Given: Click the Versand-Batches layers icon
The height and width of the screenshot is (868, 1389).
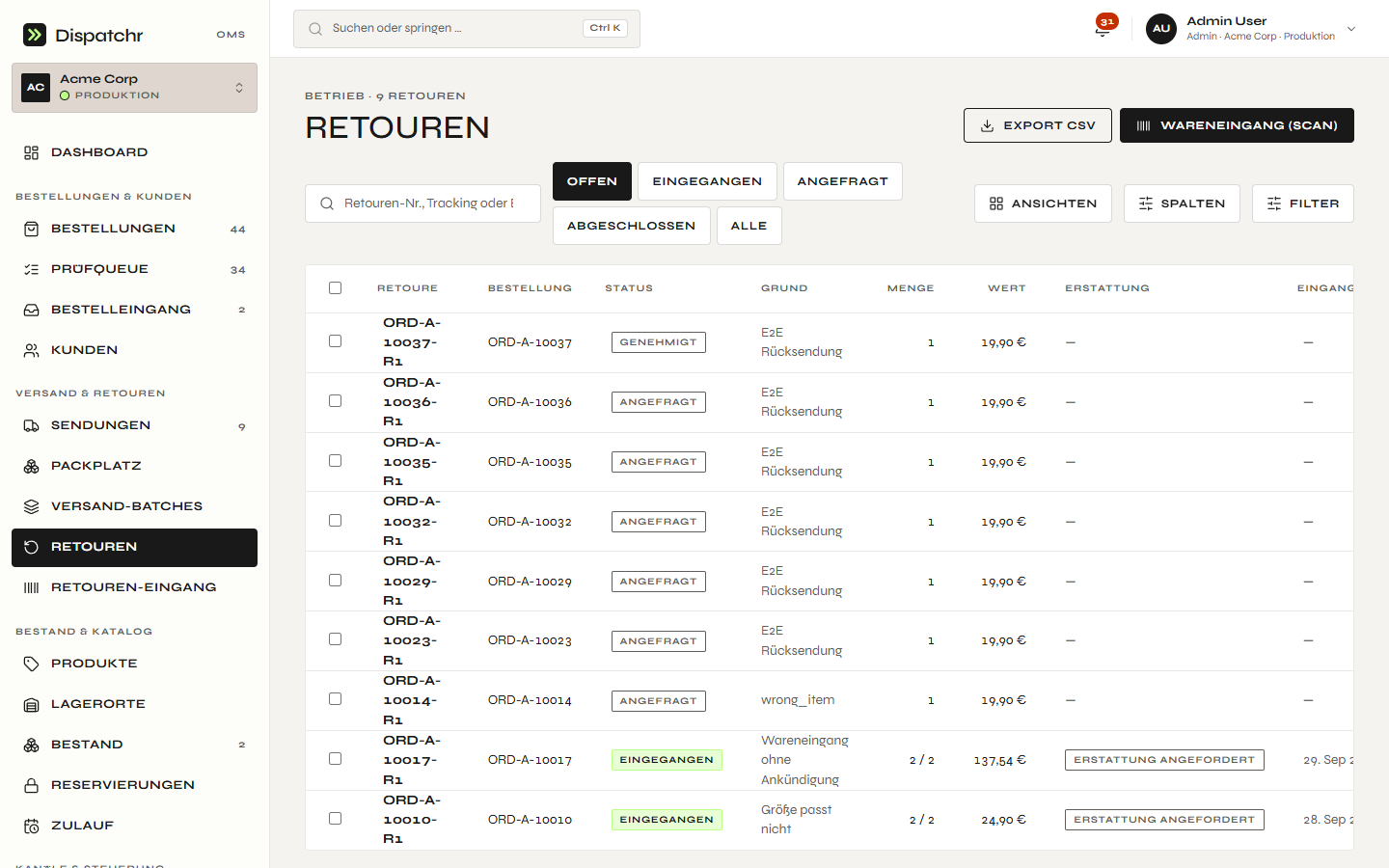Looking at the screenshot, I should point(32,506).
